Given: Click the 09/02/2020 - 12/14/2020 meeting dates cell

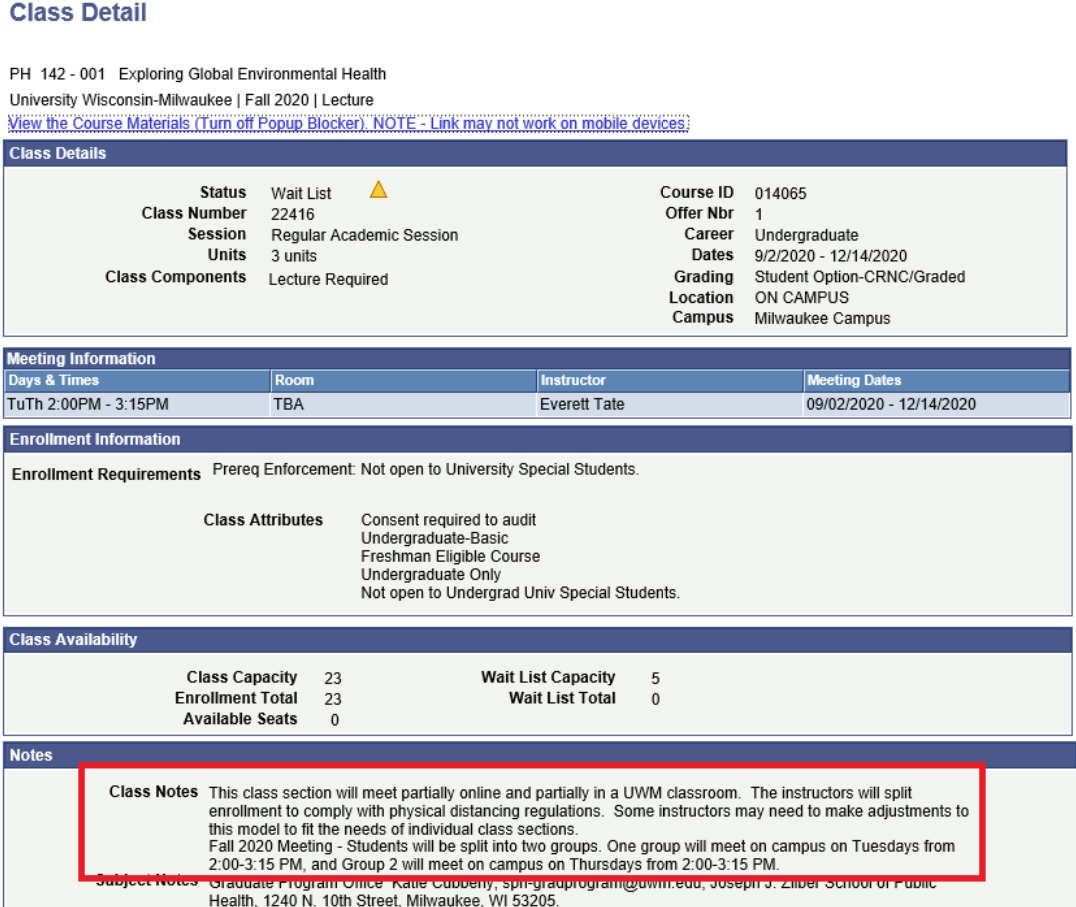Looking at the screenshot, I should [891, 404].
